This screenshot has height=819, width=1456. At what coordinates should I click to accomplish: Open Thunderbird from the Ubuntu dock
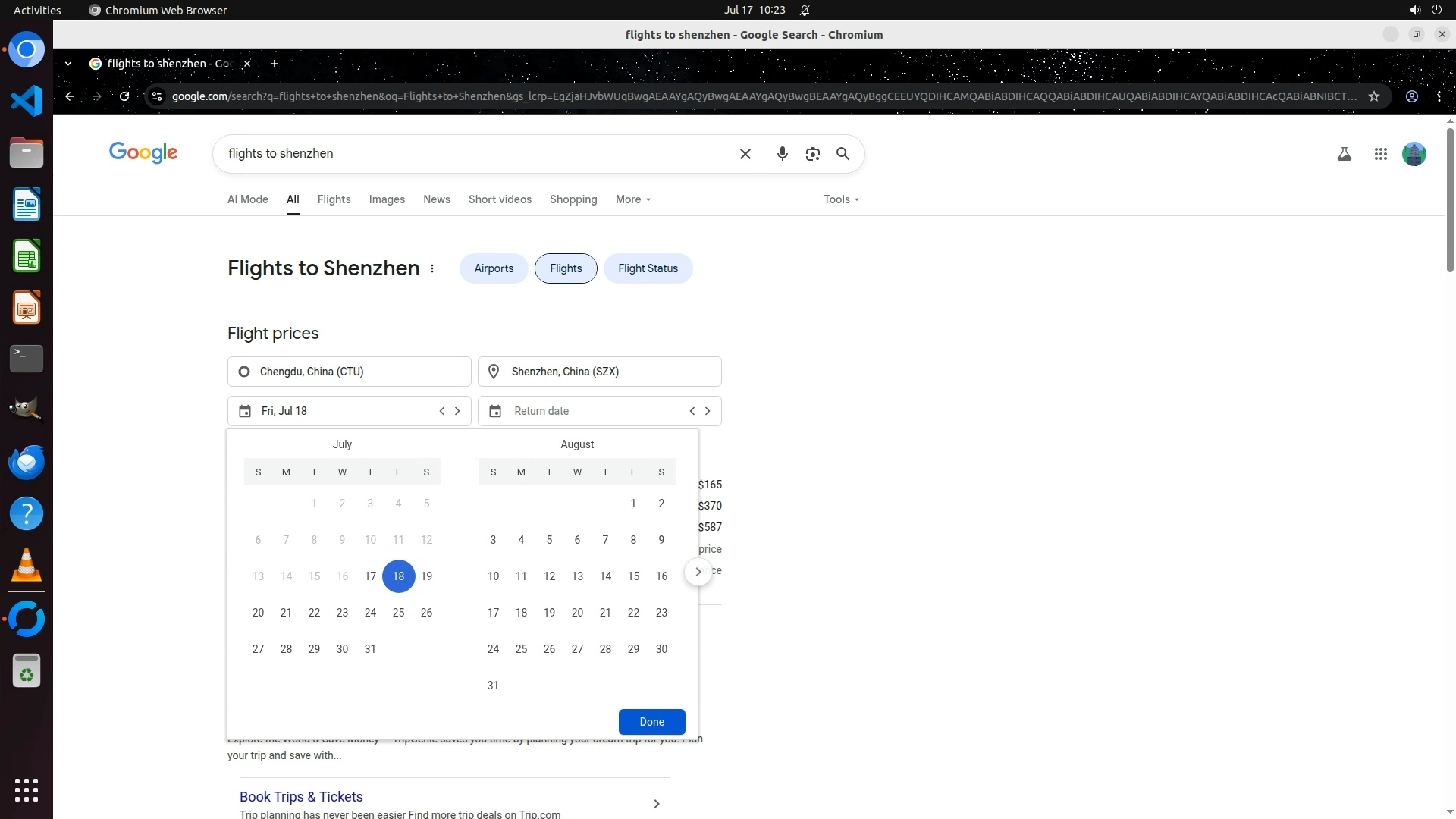tap(27, 462)
